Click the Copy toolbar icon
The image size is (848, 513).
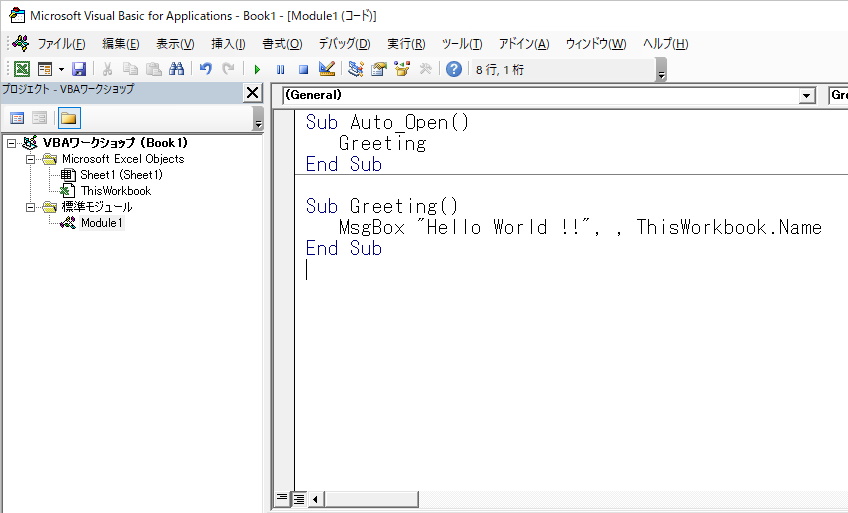[130, 69]
